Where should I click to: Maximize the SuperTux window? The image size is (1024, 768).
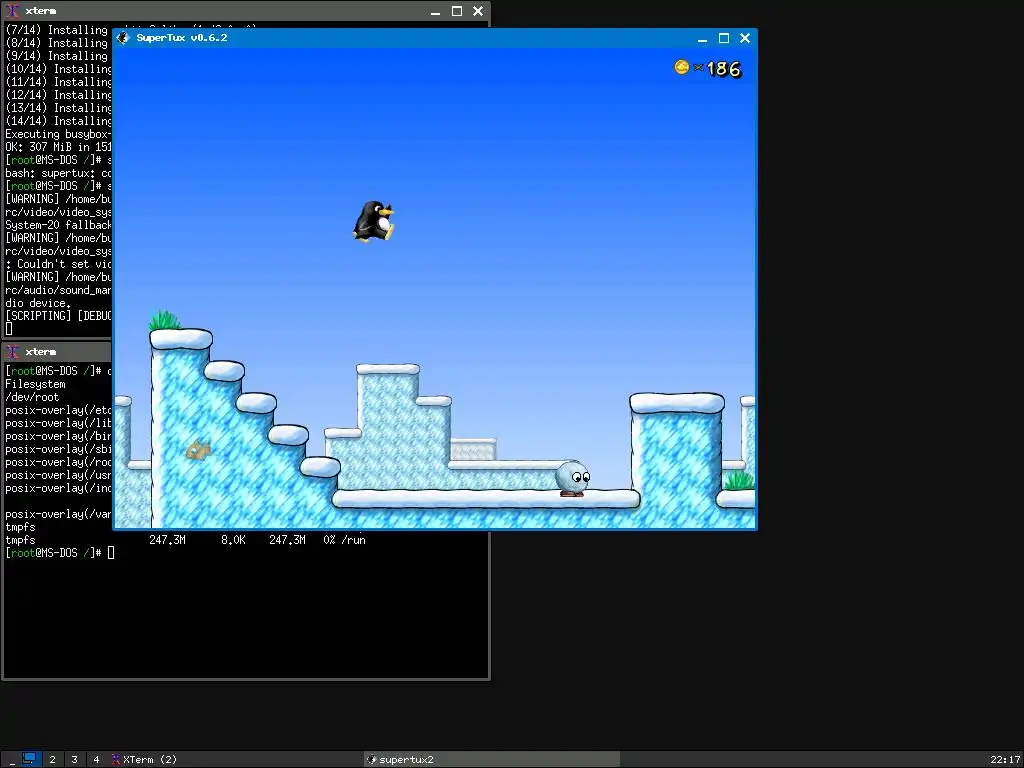[x=724, y=39]
